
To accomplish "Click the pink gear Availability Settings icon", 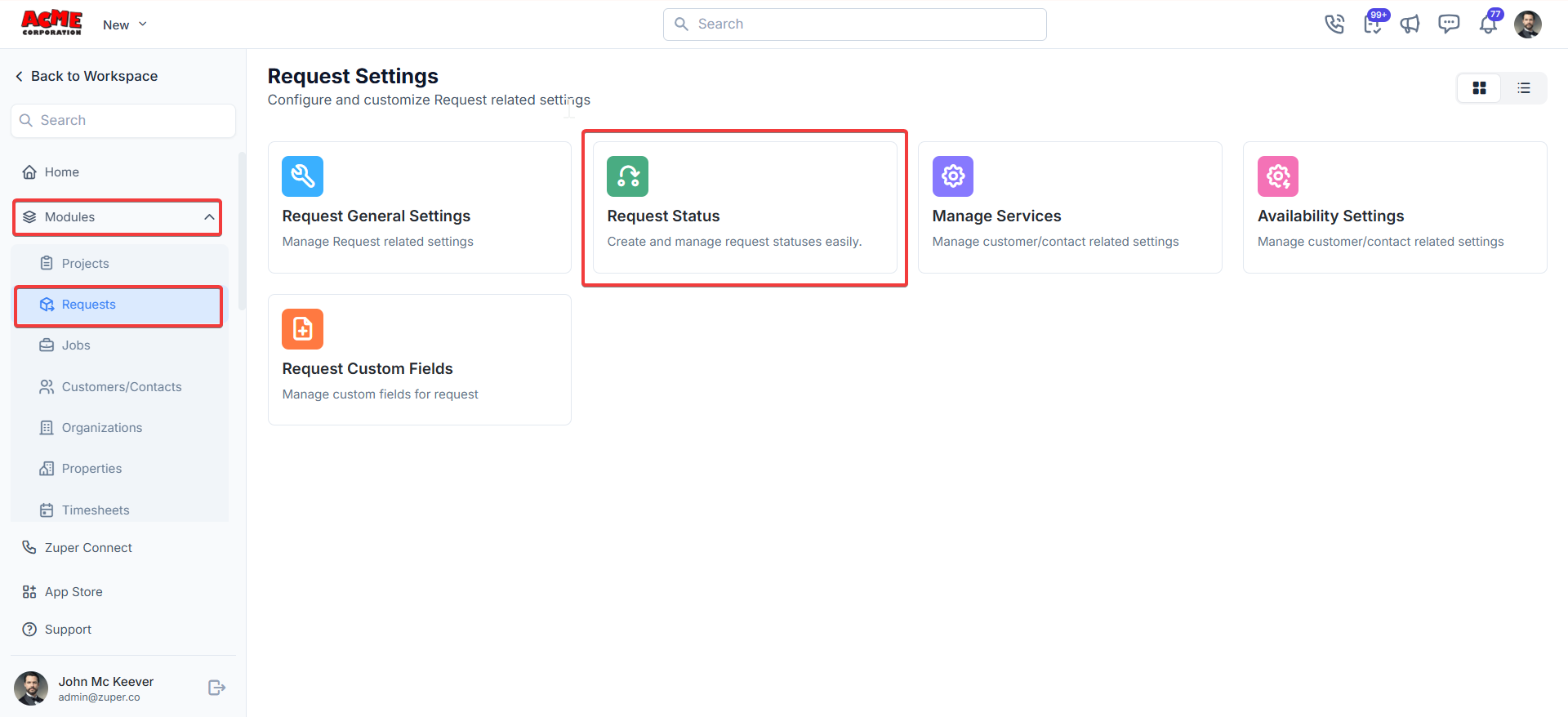I will [x=1278, y=176].
